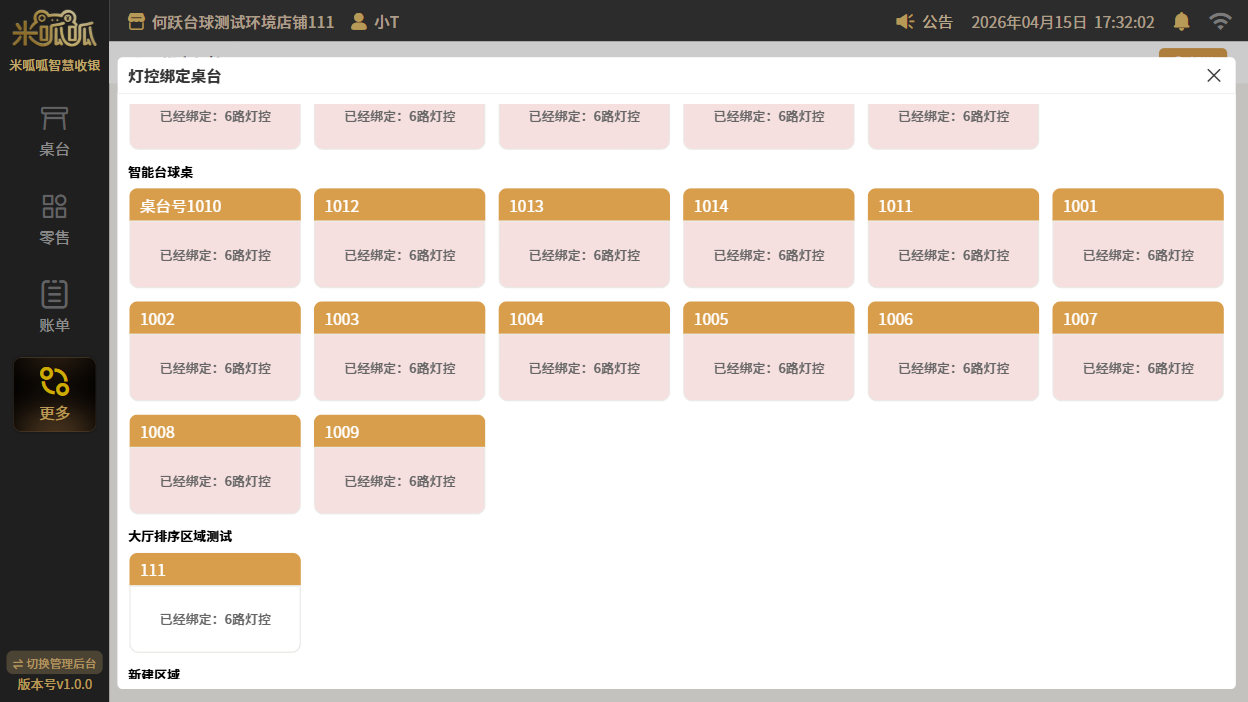Select table 111 in 大厅排序区域测试
1248x702 pixels.
(x=215, y=602)
